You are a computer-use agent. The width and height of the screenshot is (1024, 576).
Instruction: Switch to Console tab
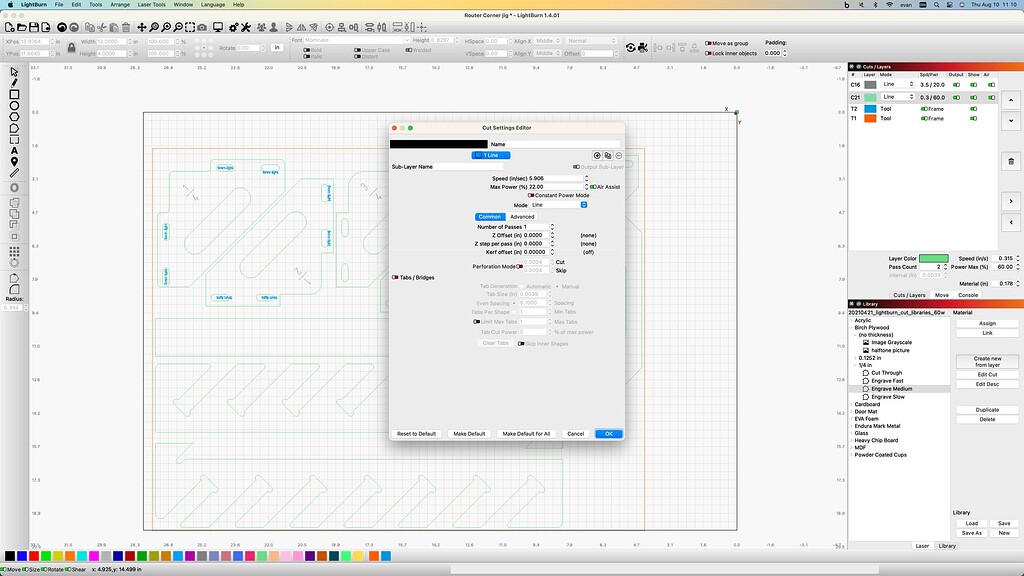pos(968,295)
